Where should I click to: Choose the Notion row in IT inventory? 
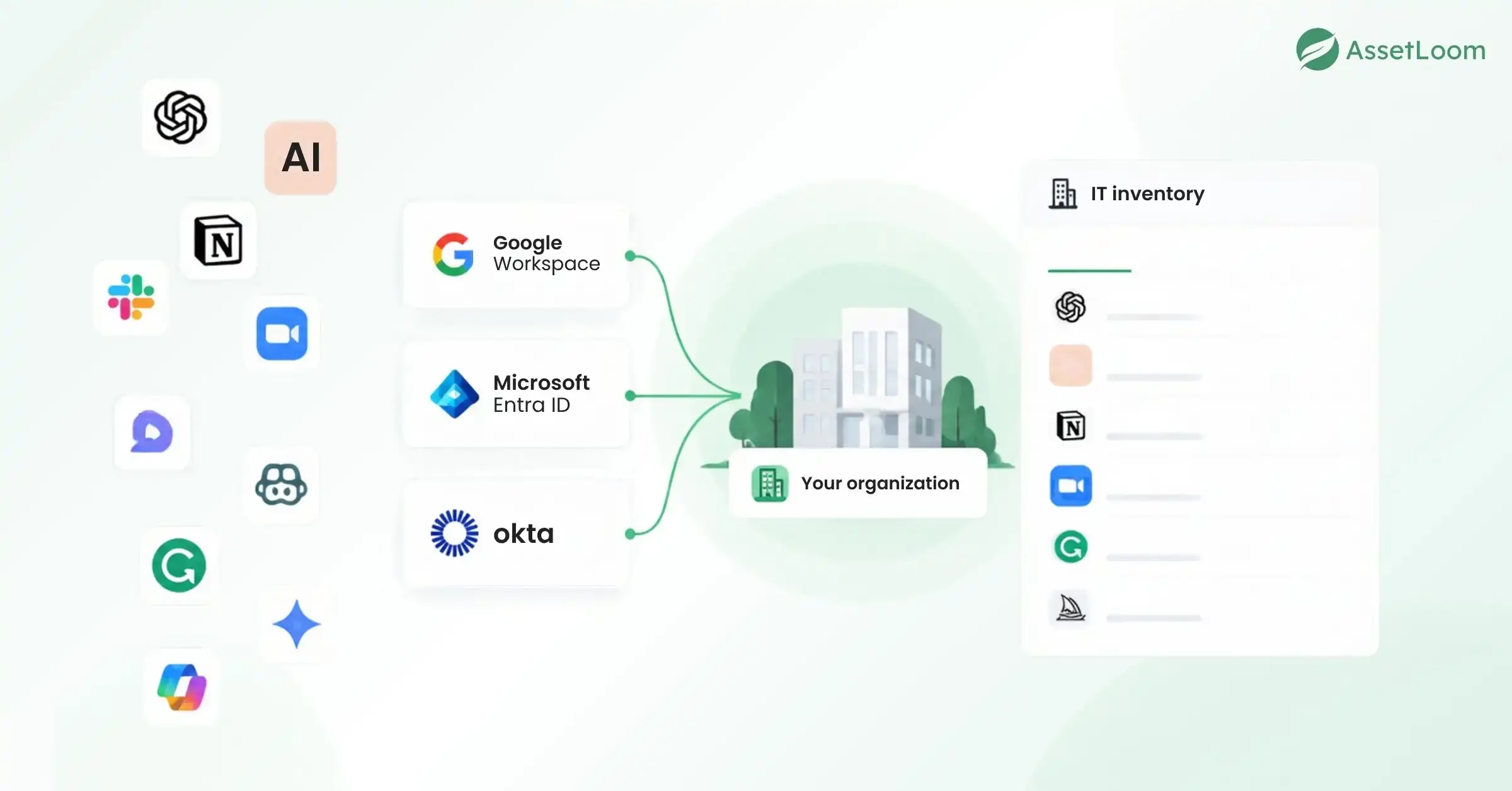point(1200,426)
